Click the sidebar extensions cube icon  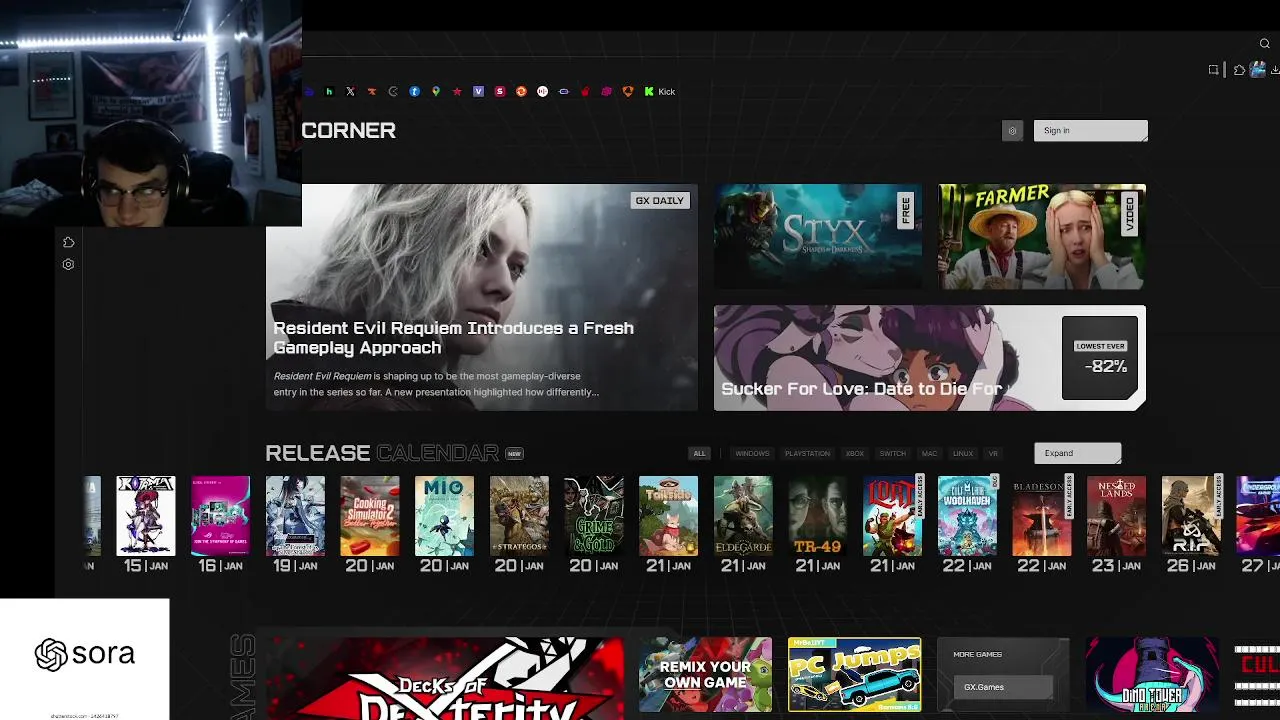(68, 242)
